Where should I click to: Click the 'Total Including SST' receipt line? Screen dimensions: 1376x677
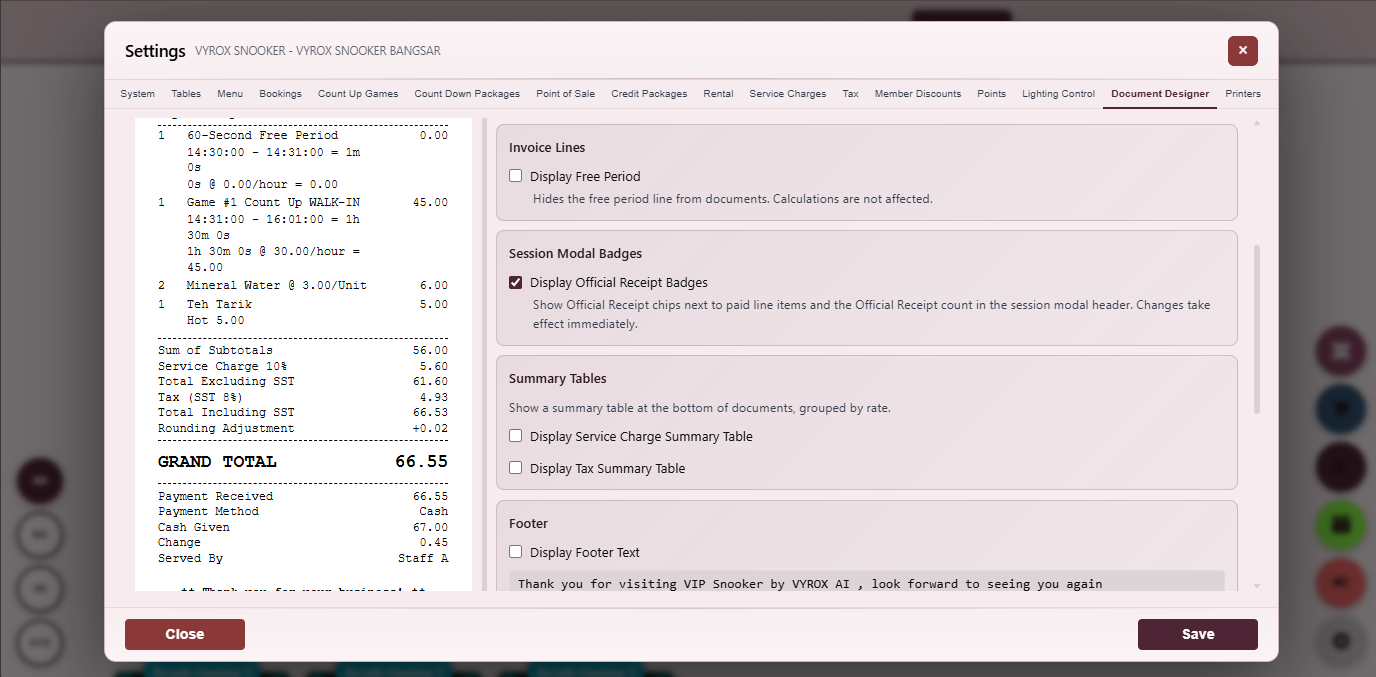tap(303, 412)
